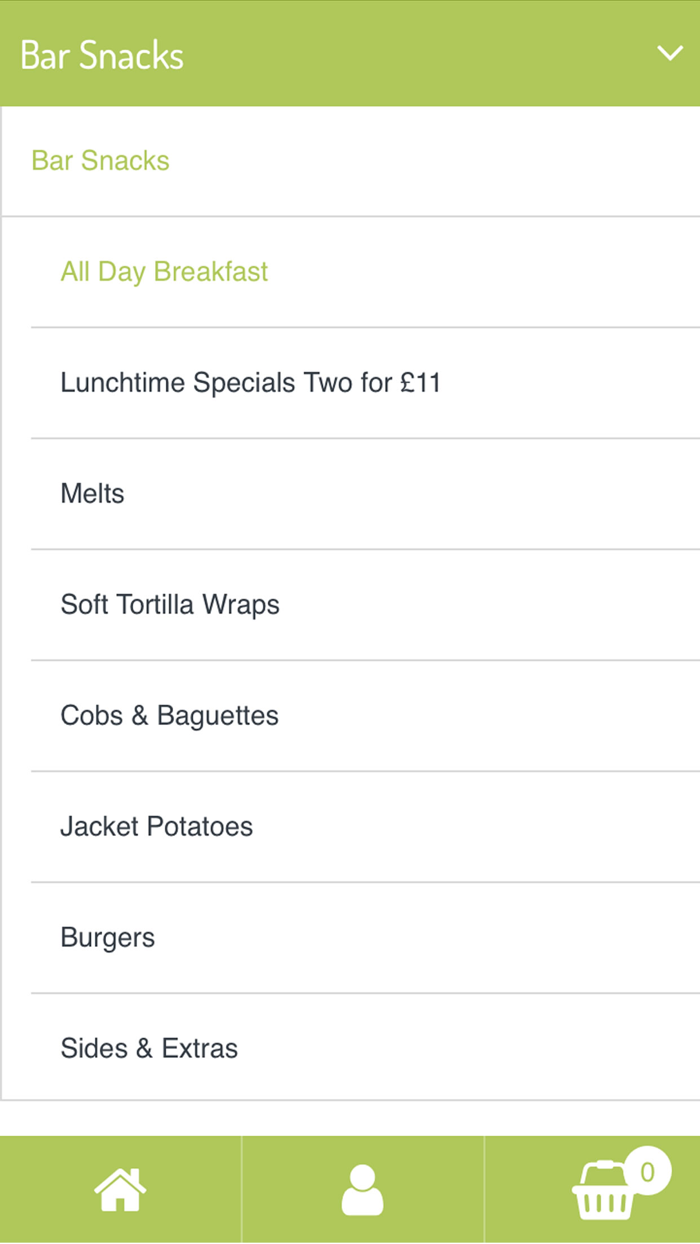View the Burgers category

click(107, 938)
